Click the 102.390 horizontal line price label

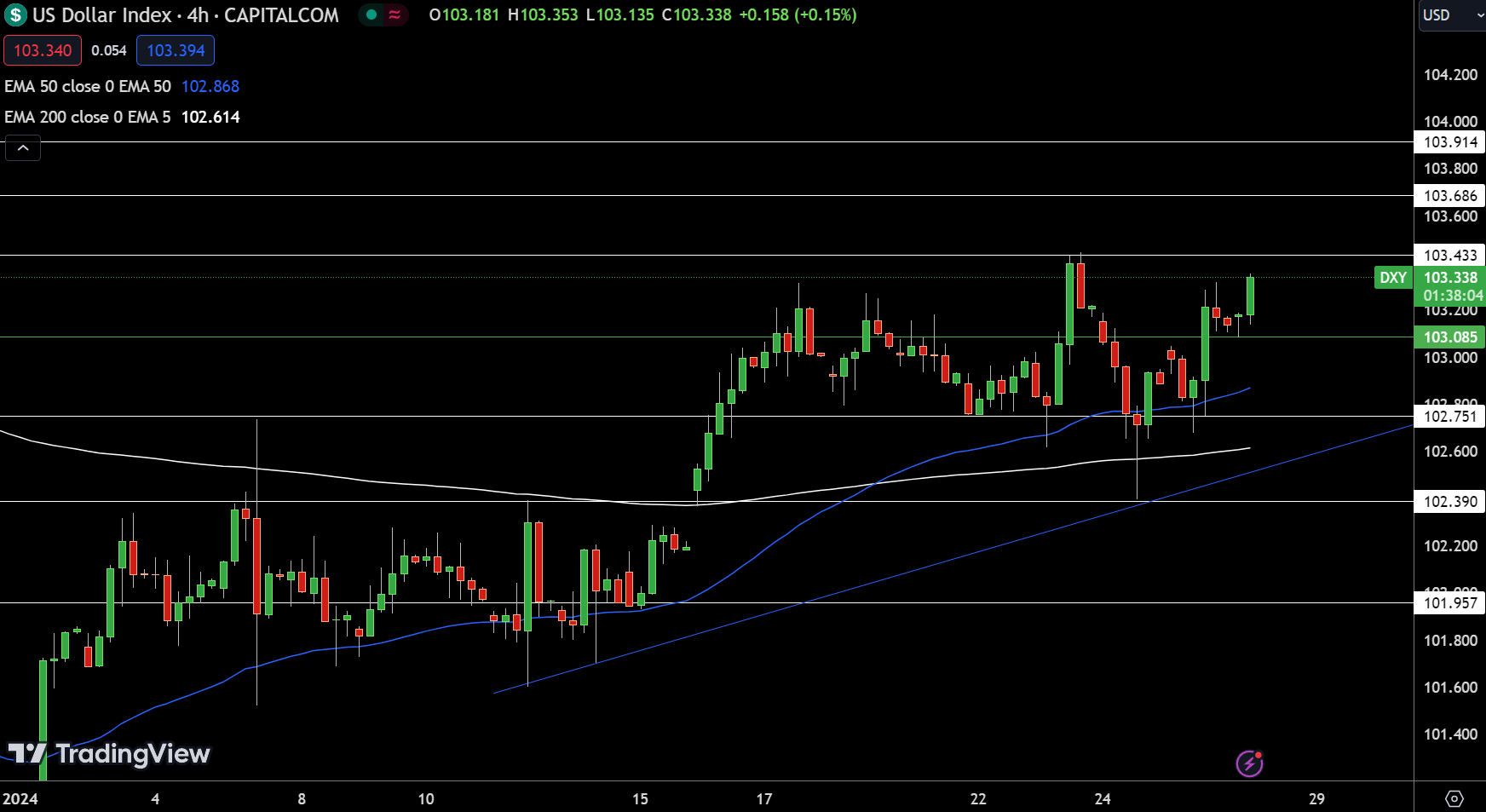coord(1450,502)
